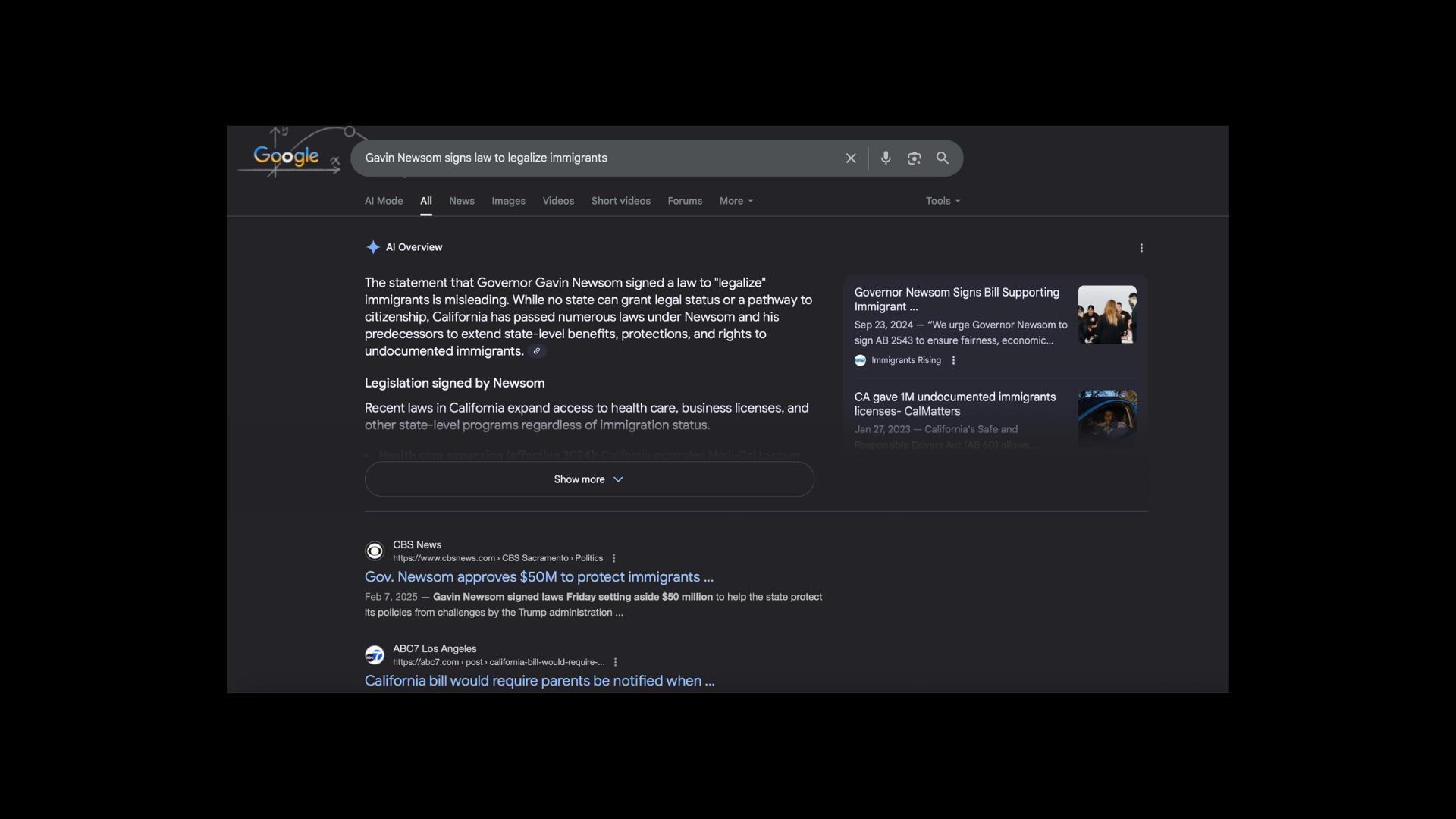Expand AI Overview with Show more
Image resolution: width=1456 pixels, height=819 pixels.
click(589, 479)
